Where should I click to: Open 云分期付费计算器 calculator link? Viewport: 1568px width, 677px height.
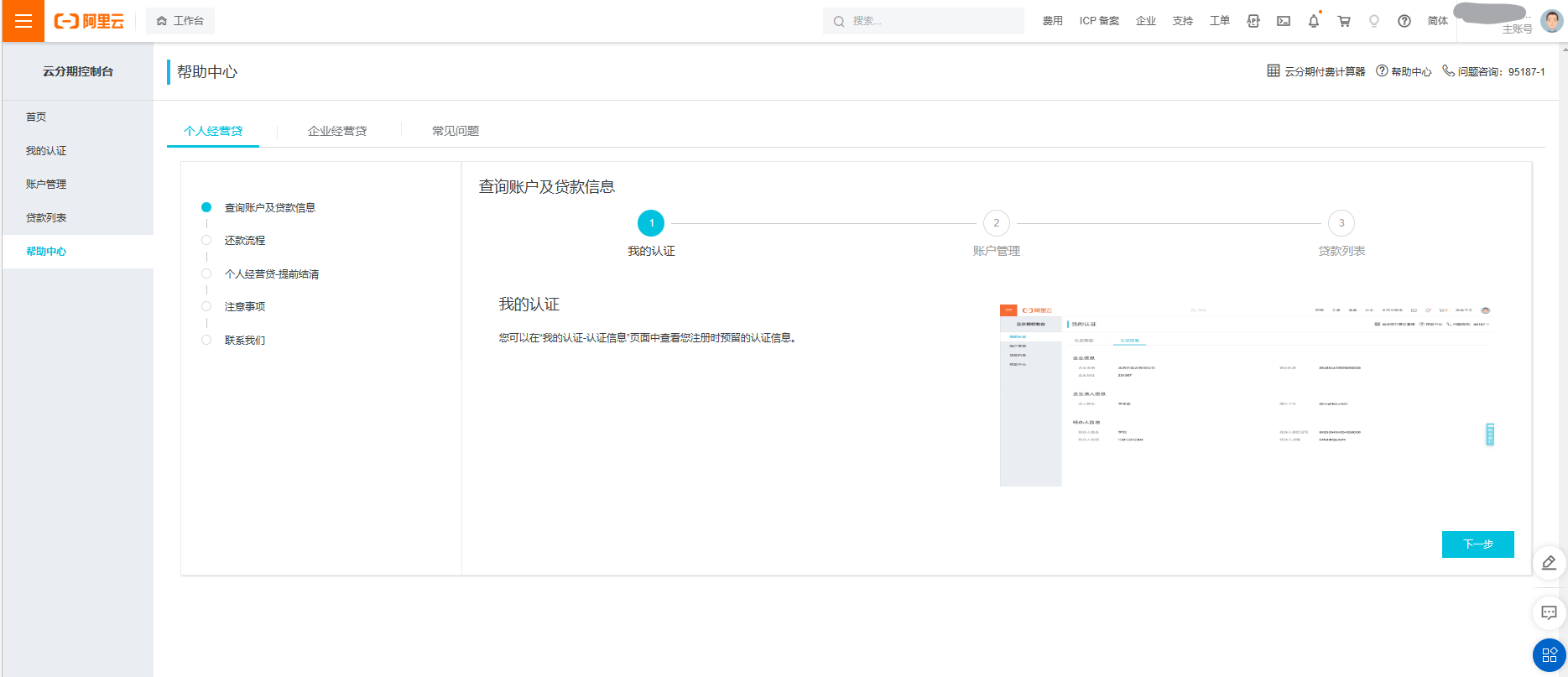pyautogui.click(x=1316, y=71)
